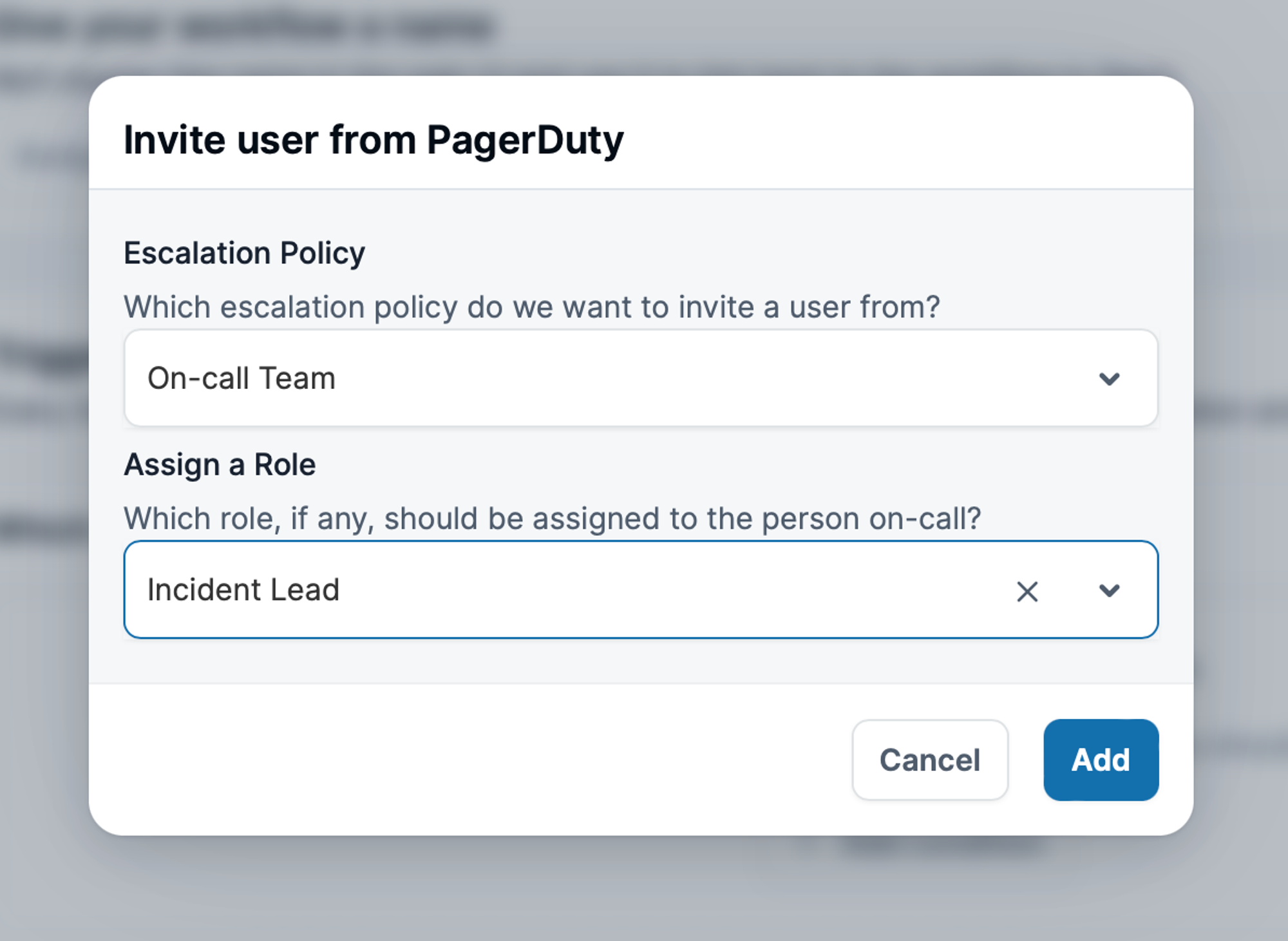Click the Incident Lead value text
1288x941 pixels.
pos(243,590)
